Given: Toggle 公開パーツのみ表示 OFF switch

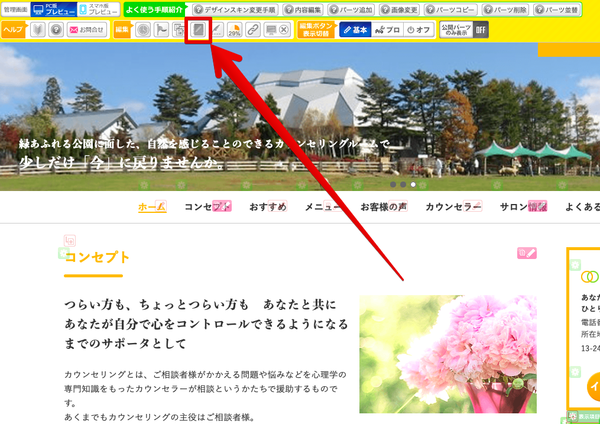Looking at the screenshot, I should pyautogui.click(x=481, y=30).
